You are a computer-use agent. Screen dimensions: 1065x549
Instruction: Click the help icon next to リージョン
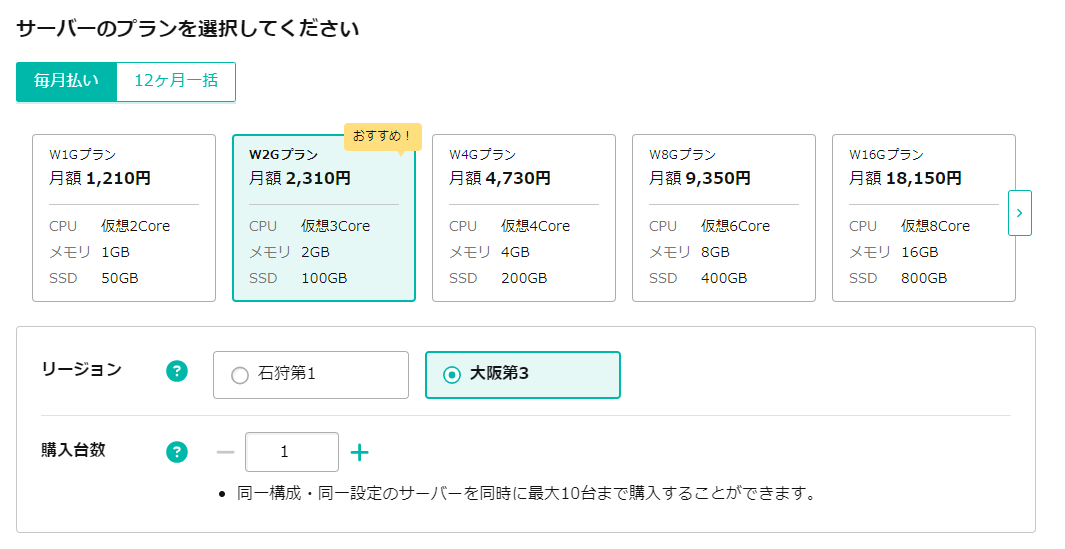[x=177, y=372]
